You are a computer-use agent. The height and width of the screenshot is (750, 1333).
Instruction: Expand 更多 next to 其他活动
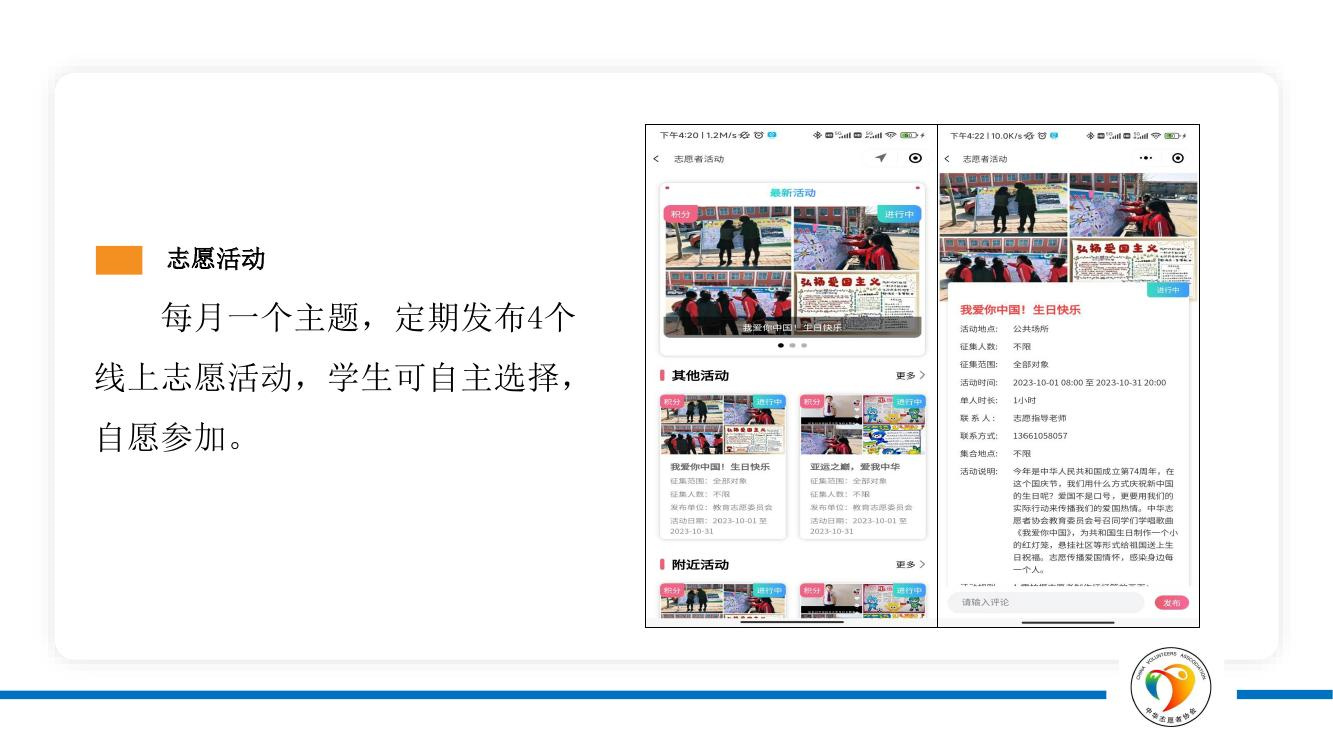click(x=911, y=376)
